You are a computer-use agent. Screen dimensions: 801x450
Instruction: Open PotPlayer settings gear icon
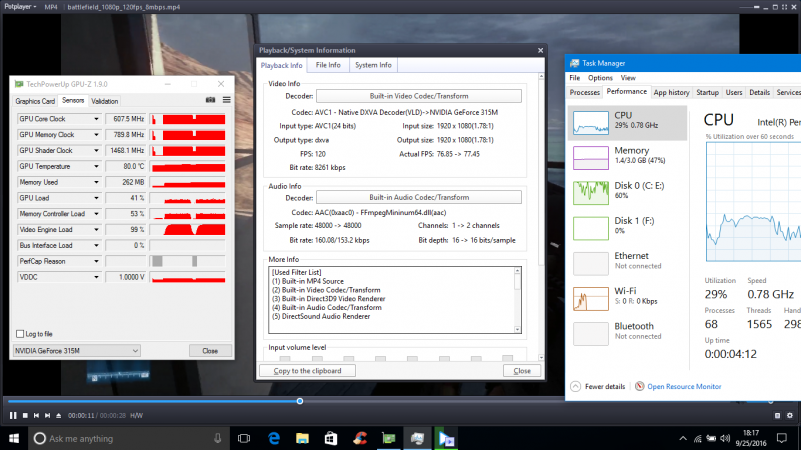[x=790, y=416]
